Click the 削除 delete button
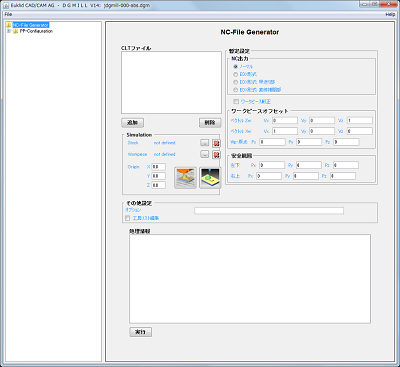Image resolution: width=400 pixels, height=367 pixels. 210,123
